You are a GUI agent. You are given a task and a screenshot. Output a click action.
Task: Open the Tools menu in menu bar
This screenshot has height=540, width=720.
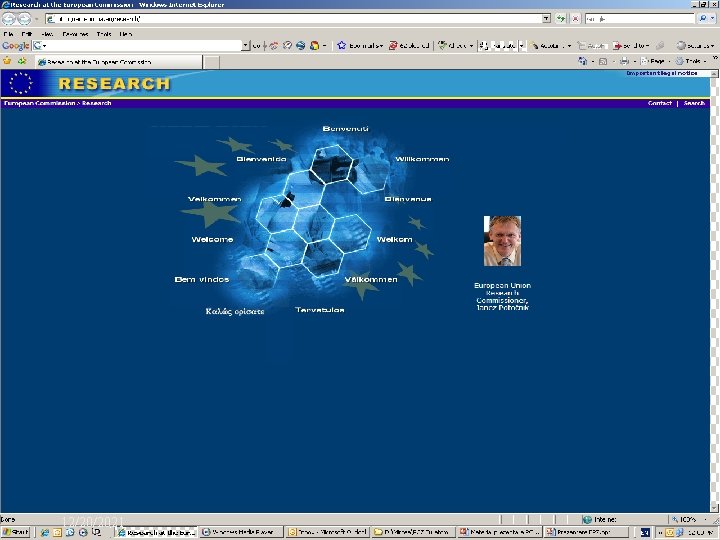(x=104, y=34)
